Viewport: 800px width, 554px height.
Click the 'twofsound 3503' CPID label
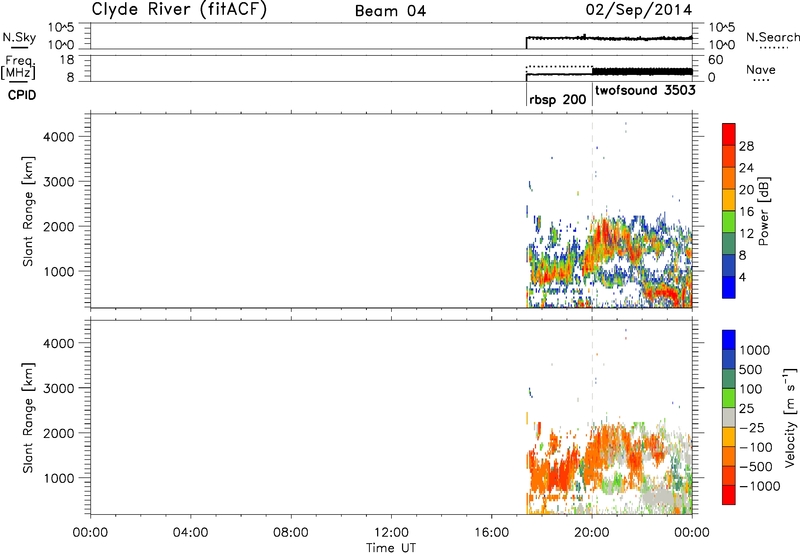645,90
